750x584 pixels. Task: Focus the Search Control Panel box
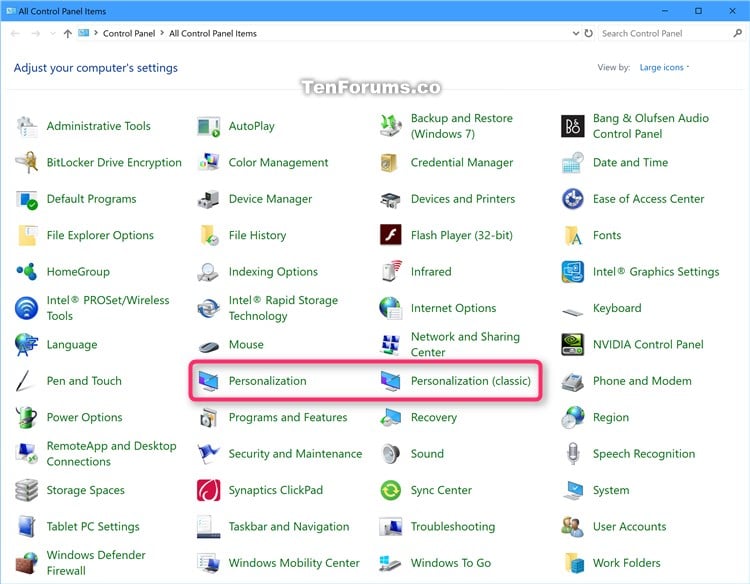[666, 33]
